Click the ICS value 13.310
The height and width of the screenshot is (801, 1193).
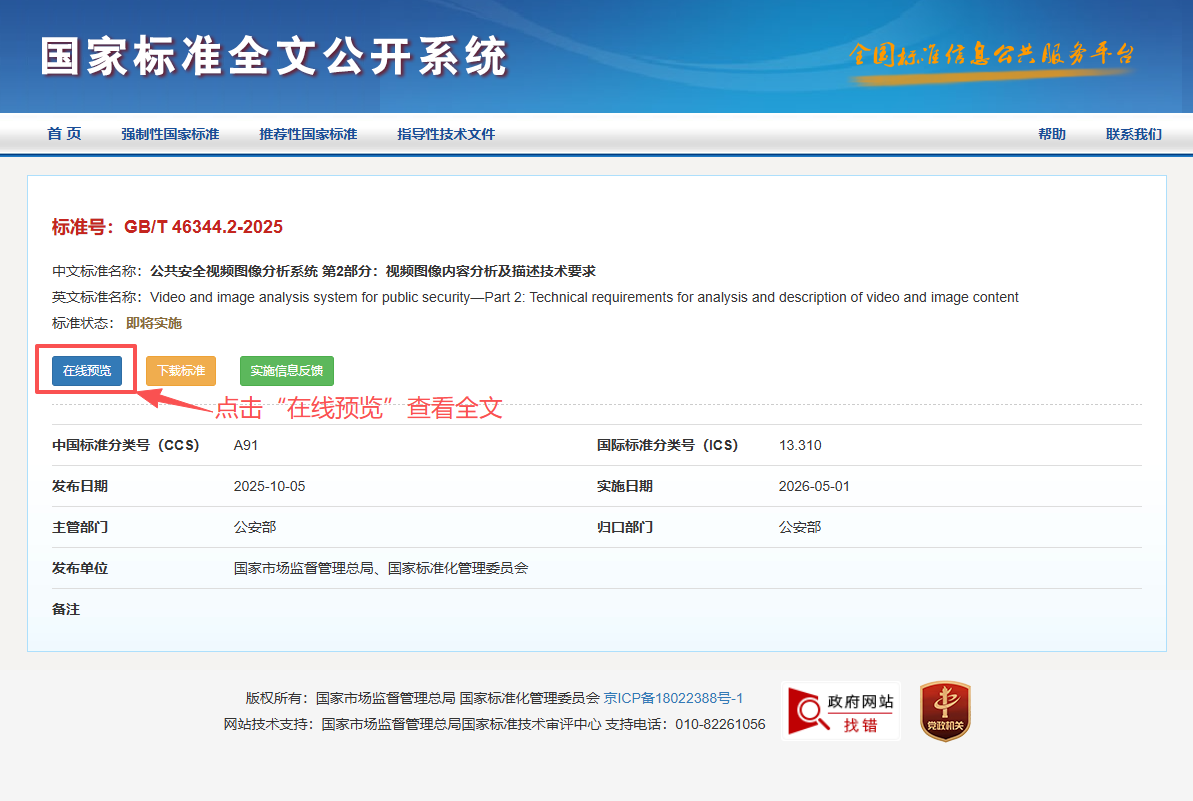(x=800, y=445)
